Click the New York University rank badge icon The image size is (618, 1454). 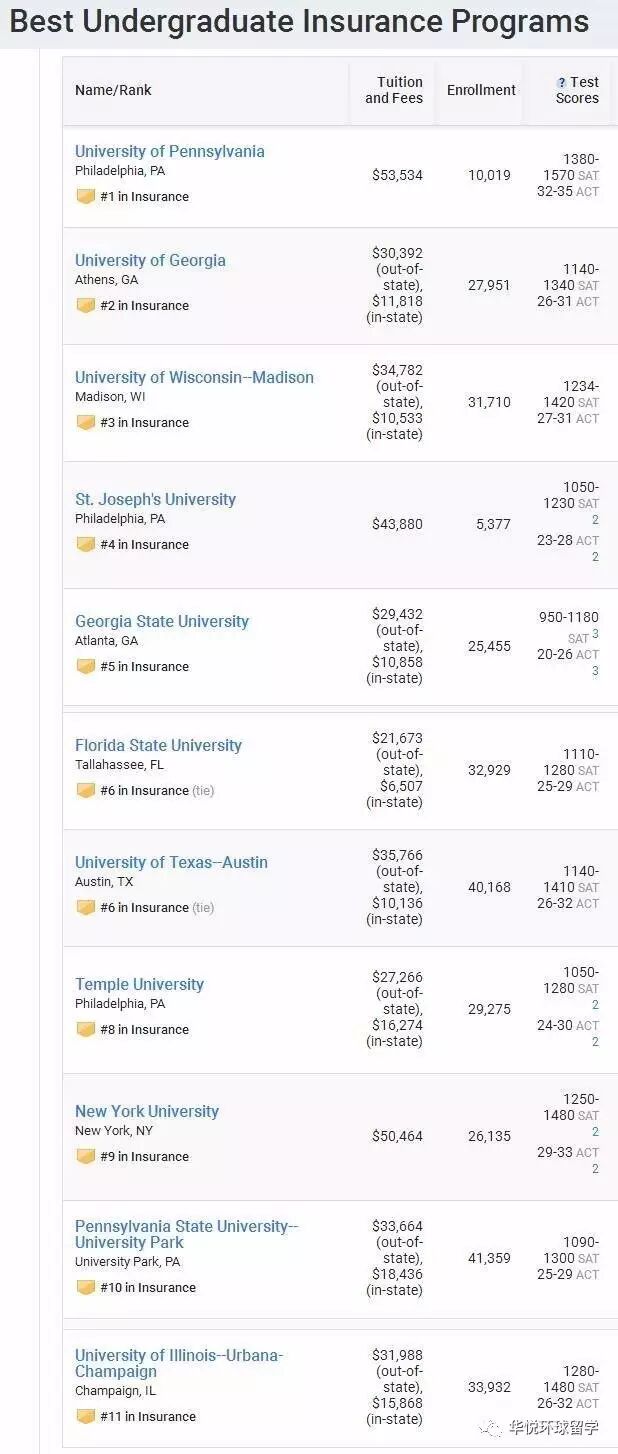[x=86, y=1157]
